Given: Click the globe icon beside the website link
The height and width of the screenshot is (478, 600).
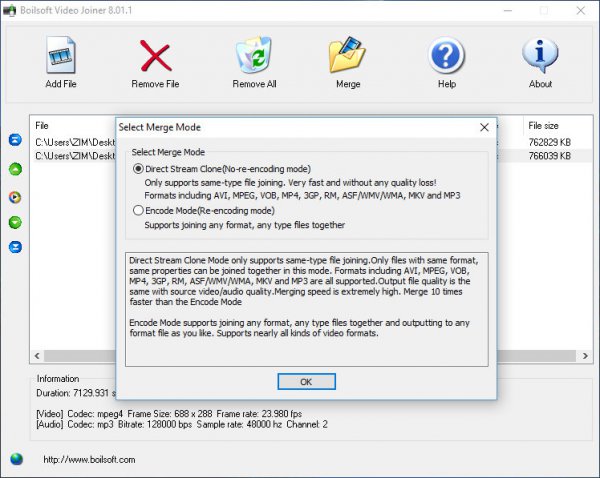Looking at the screenshot, I should (16, 459).
